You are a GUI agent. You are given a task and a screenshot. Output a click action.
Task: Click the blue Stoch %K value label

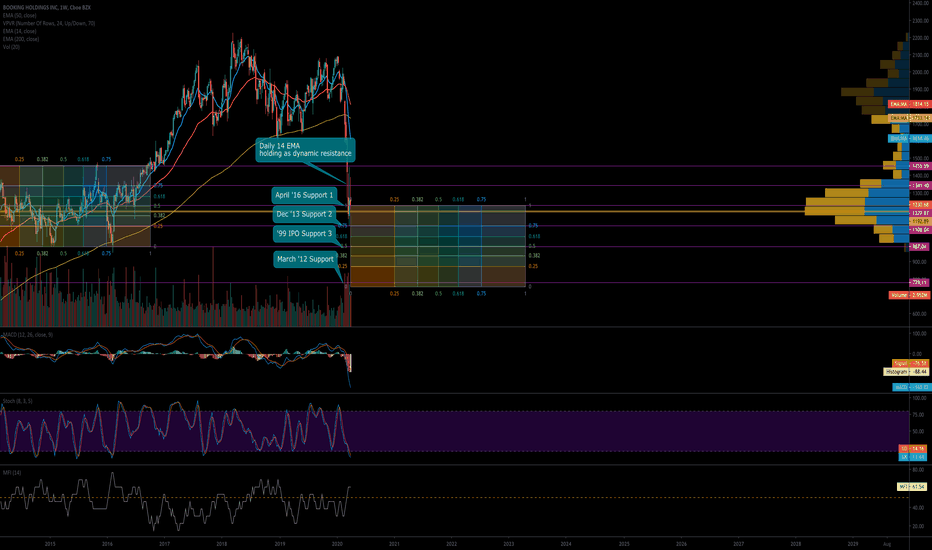(912, 457)
